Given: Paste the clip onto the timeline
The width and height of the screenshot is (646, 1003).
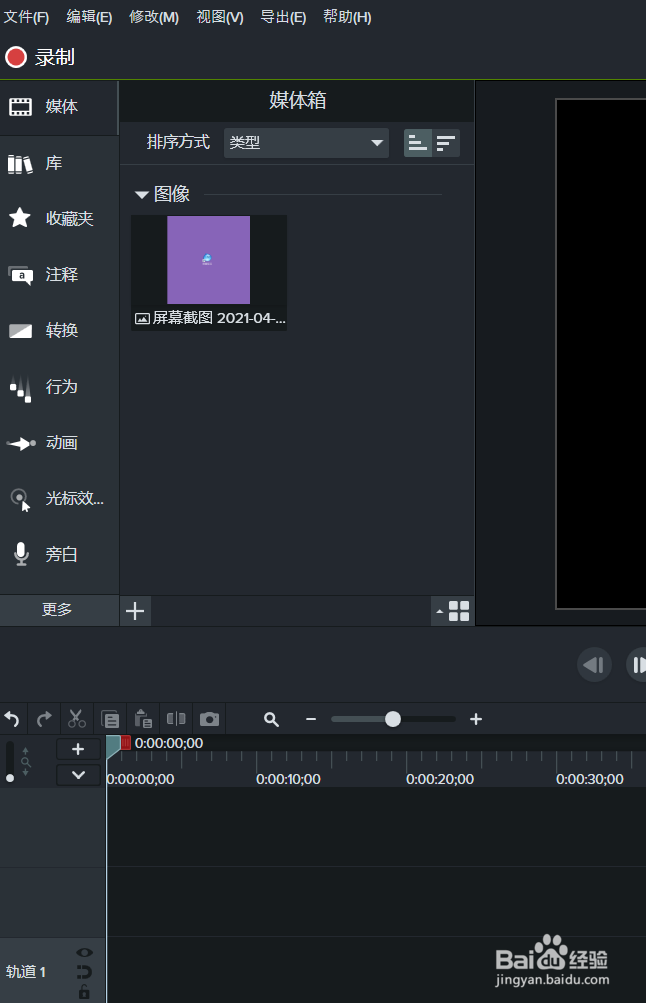Looking at the screenshot, I should pos(143,720).
